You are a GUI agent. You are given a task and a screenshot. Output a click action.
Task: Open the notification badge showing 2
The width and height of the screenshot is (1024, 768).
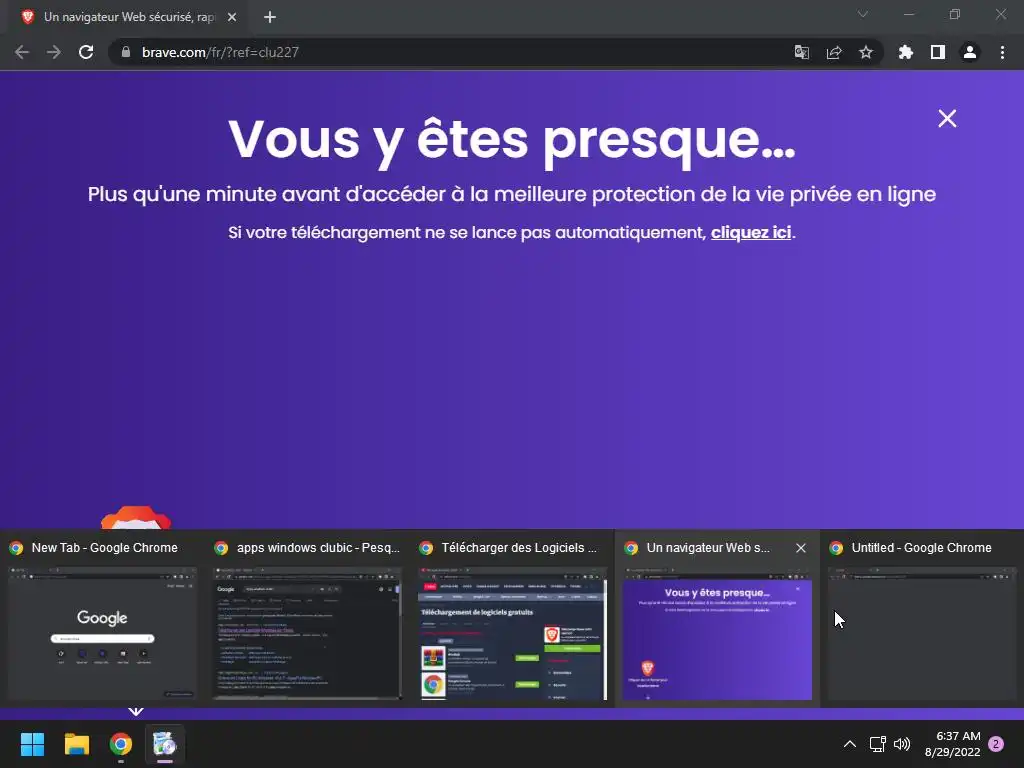pyautogui.click(x=996, y=744)
